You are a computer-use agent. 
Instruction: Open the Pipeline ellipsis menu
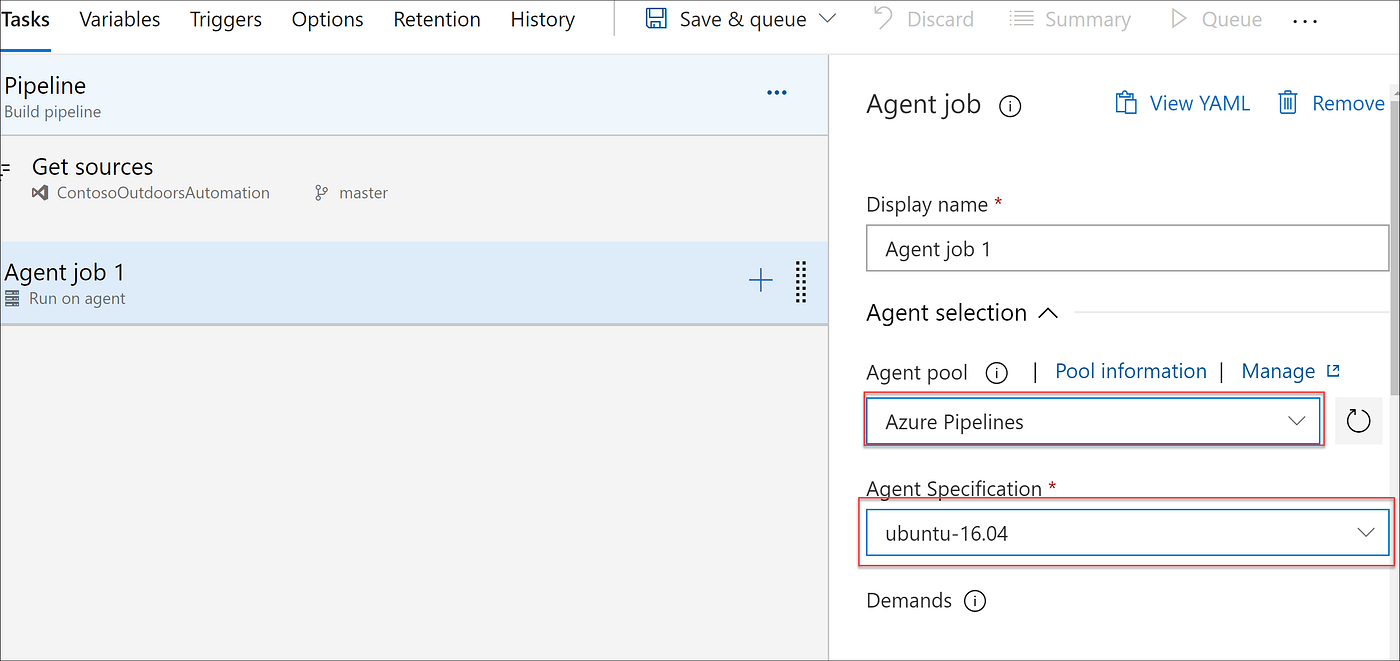pos(777,93)
